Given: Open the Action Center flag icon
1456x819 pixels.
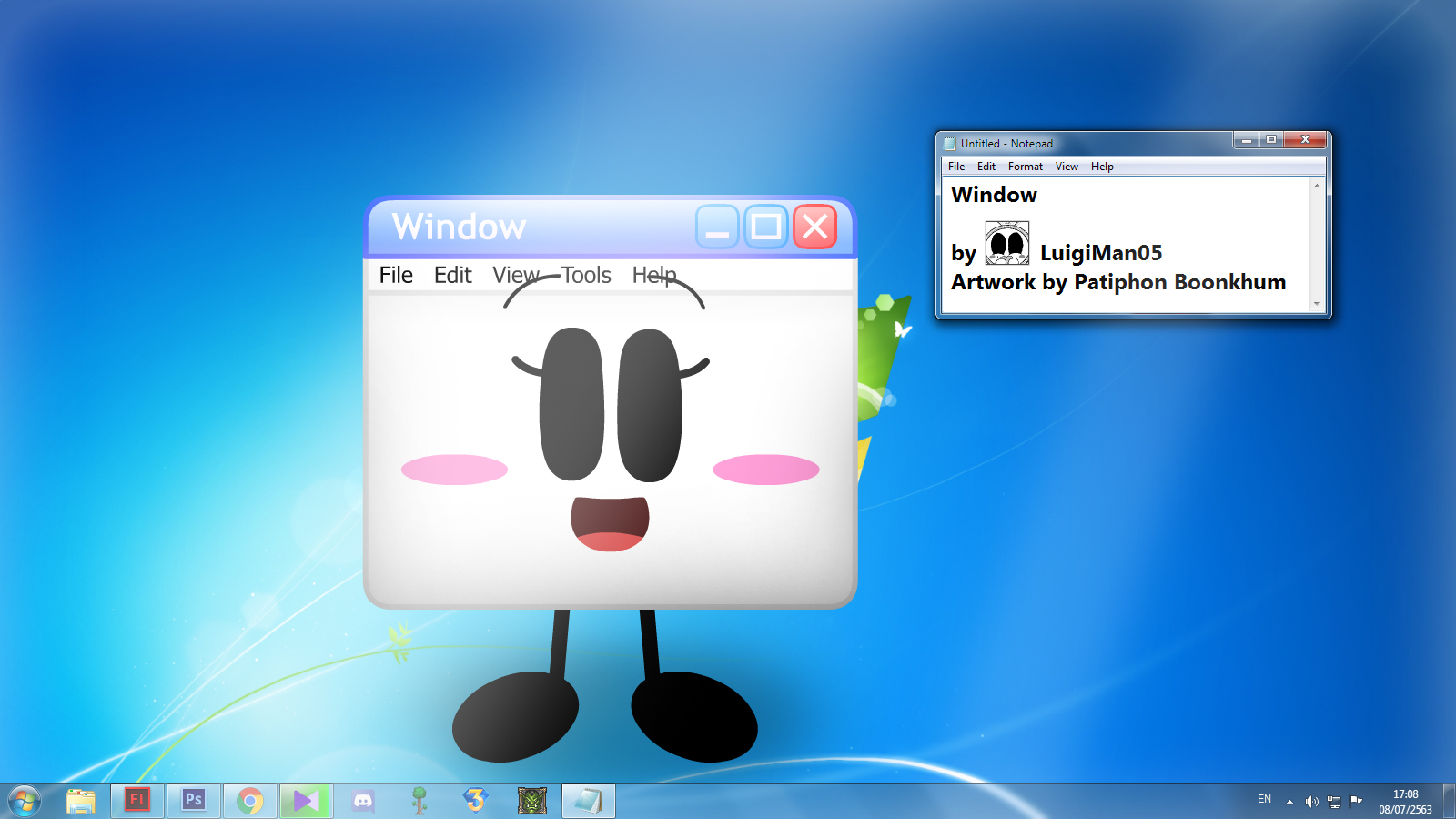Looking at the screenshot, I should (x=1356, y=801).
